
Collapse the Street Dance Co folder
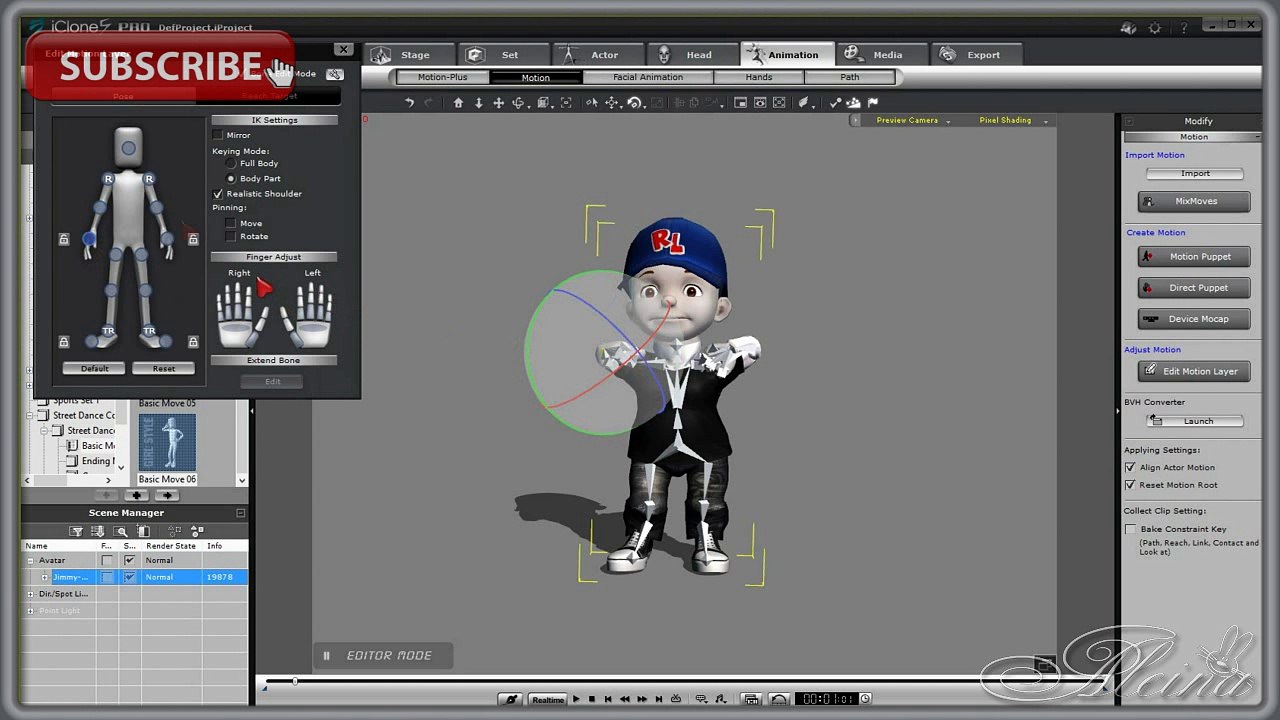point(31,415)
